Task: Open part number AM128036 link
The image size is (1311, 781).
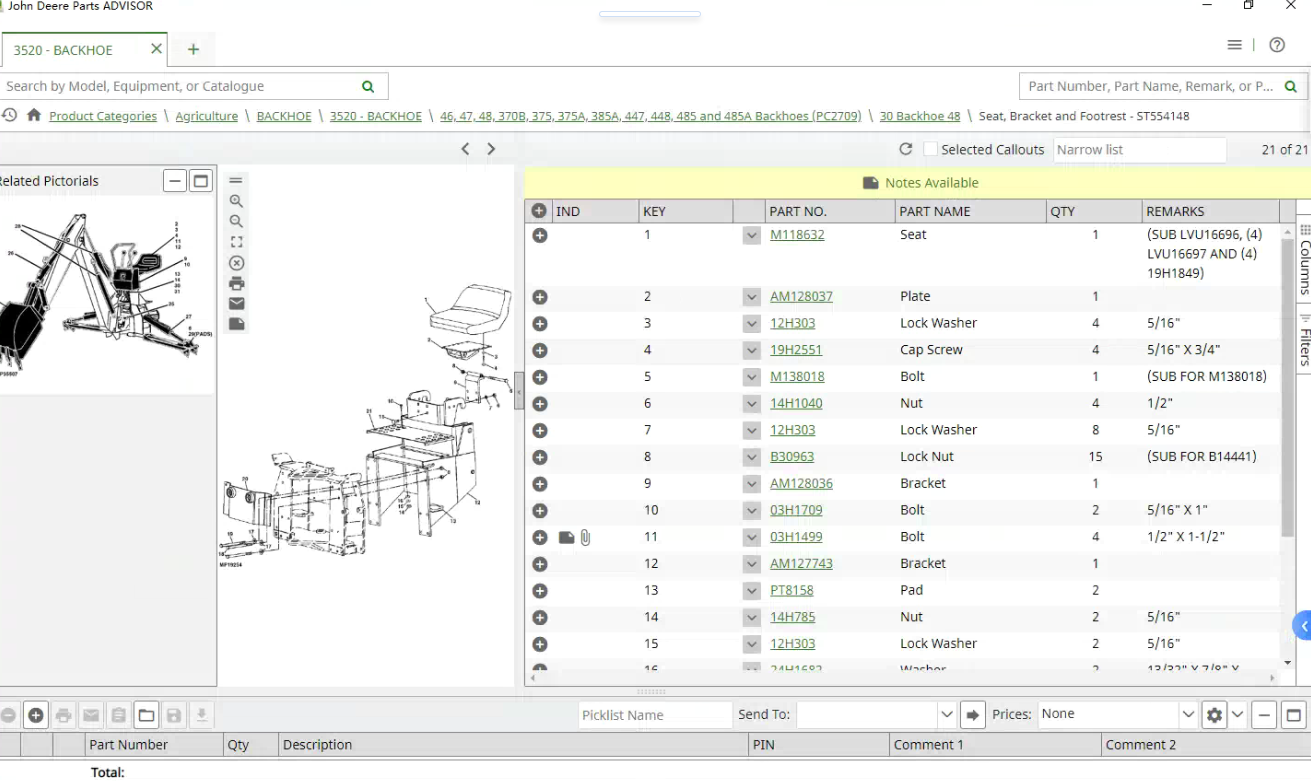Action: pyautogui.click(x=801, y=483)
